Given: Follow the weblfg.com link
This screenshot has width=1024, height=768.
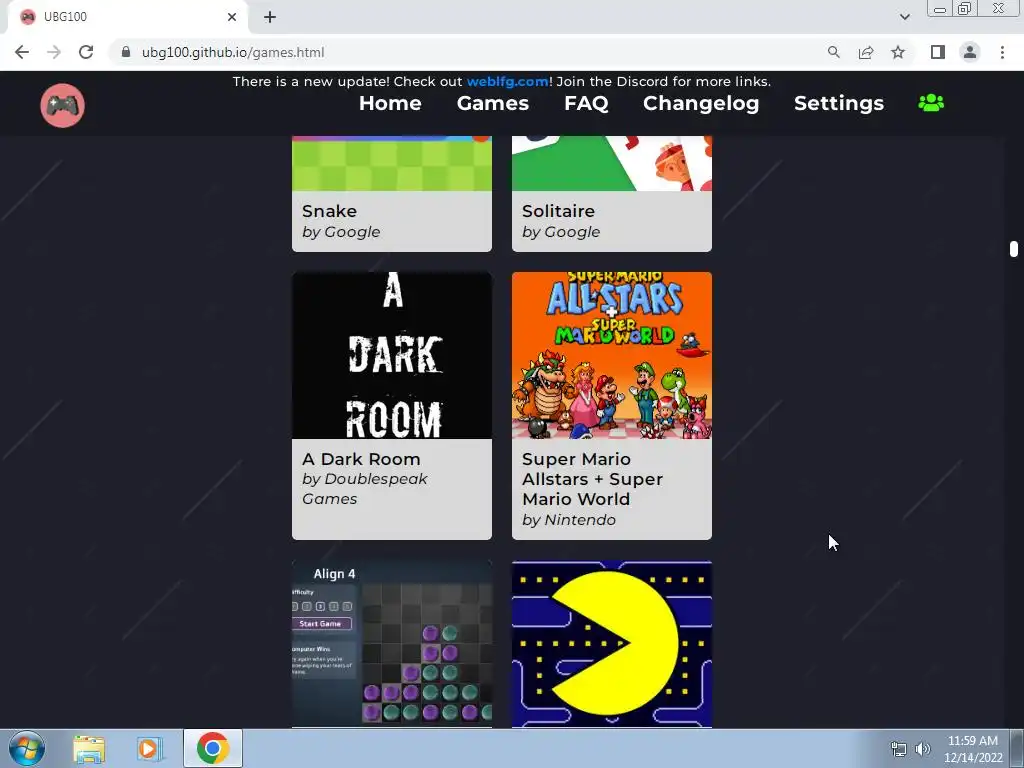Looking at the screenshot, I should tap(507, 82).
